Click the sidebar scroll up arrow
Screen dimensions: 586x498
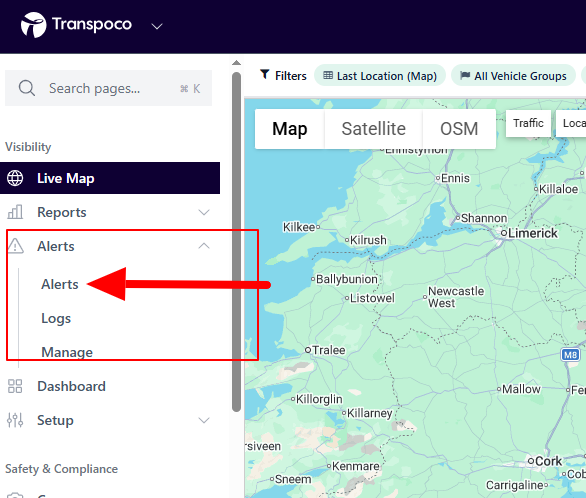point(236,63)
